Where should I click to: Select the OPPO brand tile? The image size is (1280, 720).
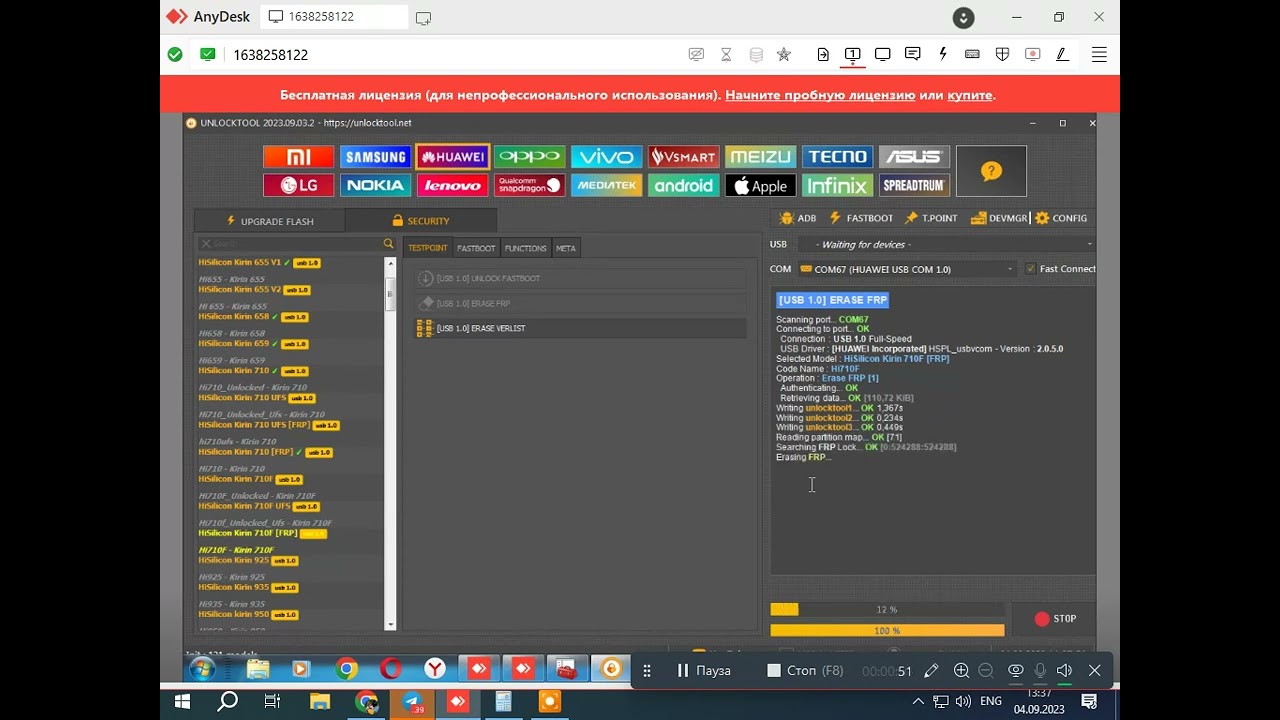[529, 157]
